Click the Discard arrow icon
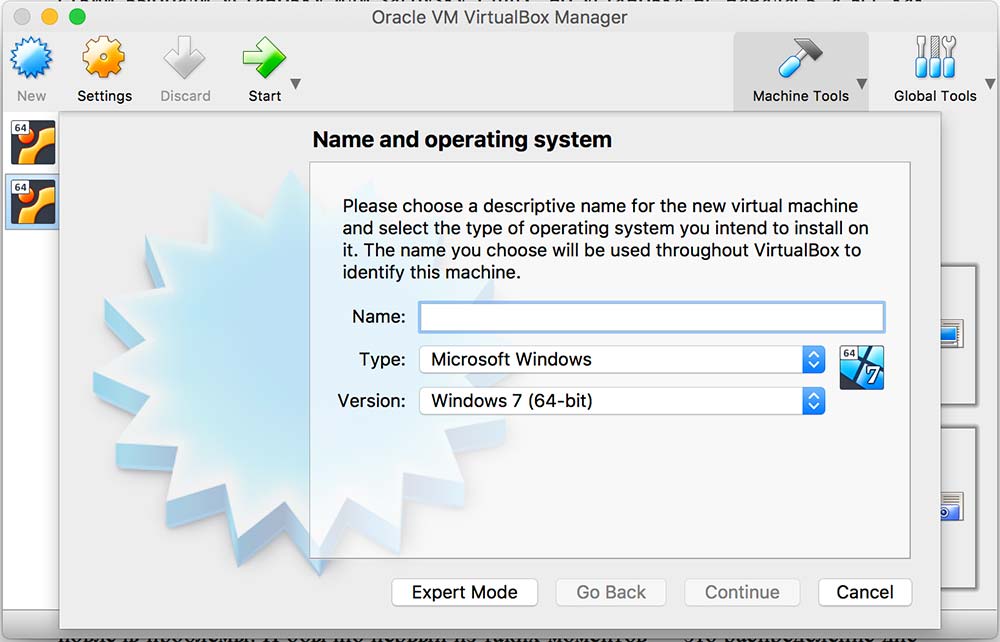Image resolution: width=1000 pixels, height=642 pixels. (185, 60)
